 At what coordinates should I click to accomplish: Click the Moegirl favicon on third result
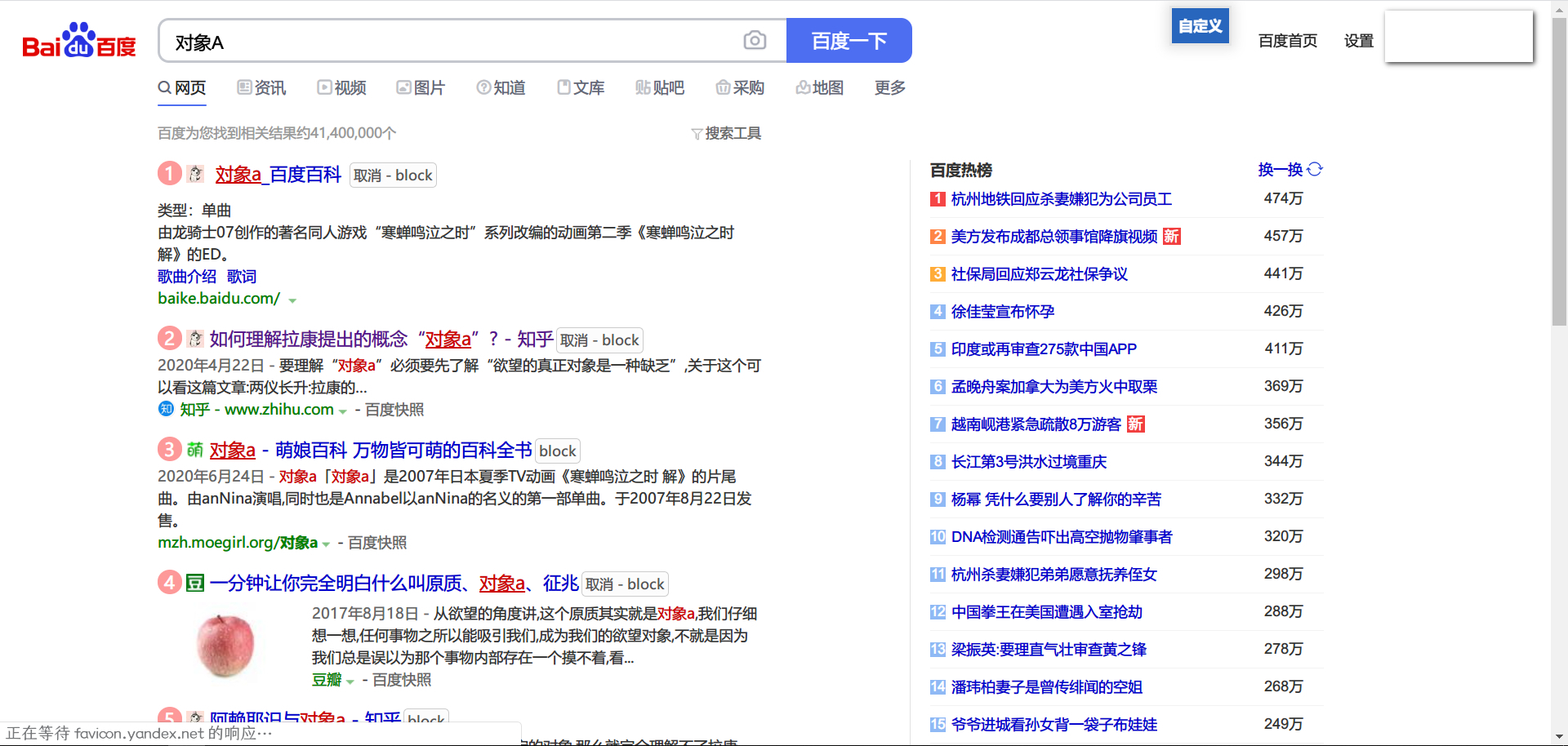tap(195, 450)
